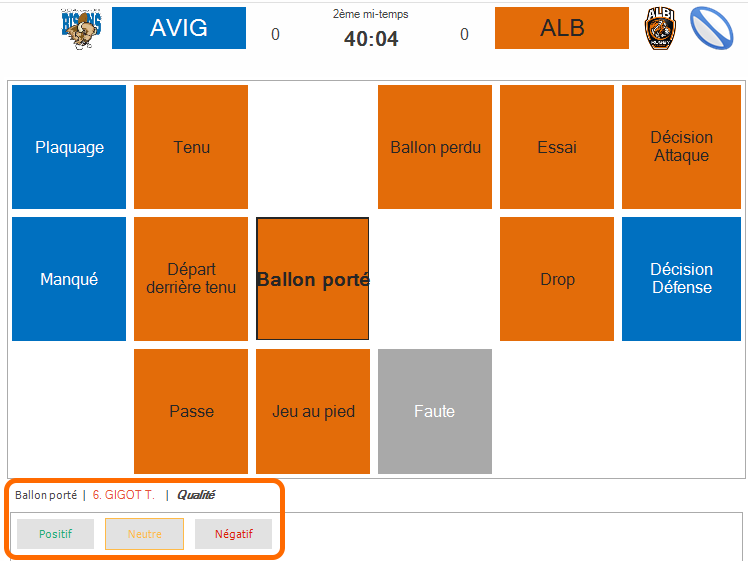Image resolution: width=748 pixels, height=561 pixels.
Task: Click the Albi rugby club logo
Action: (660, 28)
